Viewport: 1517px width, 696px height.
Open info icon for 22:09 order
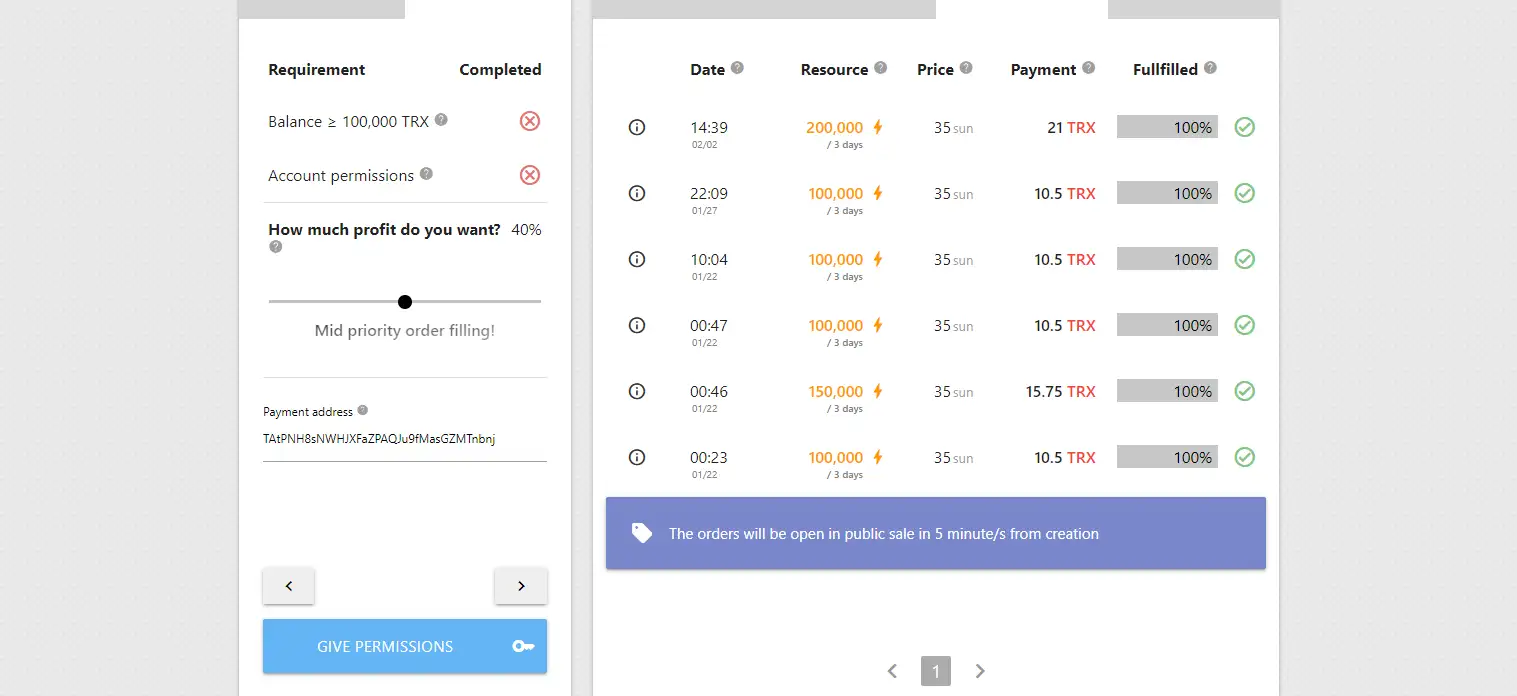pyautogui.click(x=637, y=193)
